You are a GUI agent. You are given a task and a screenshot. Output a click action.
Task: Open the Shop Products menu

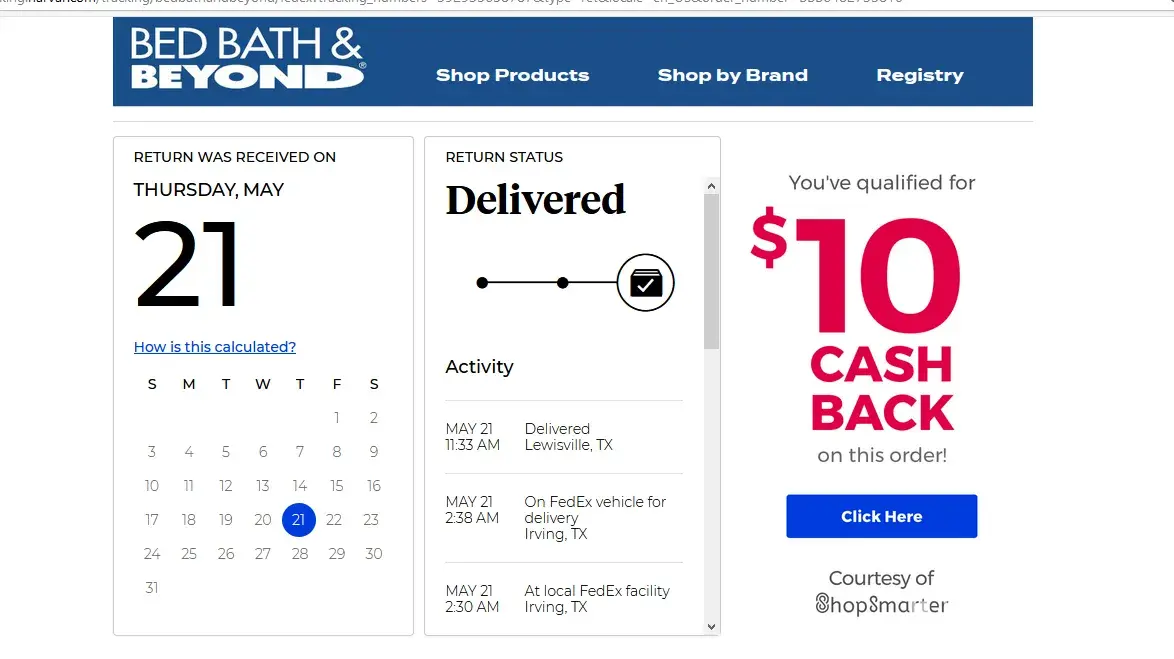[x=512, y=75]
